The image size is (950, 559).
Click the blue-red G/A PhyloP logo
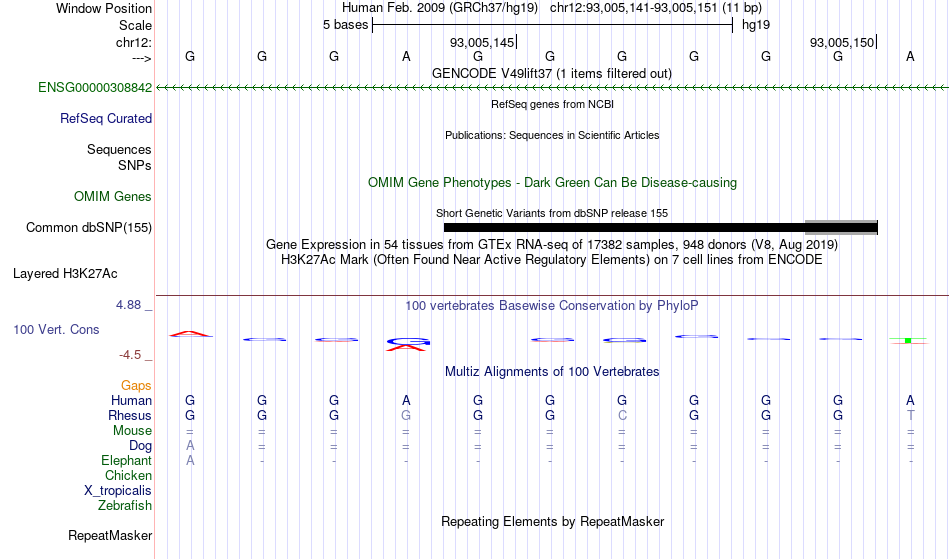[x=407, y=345]
